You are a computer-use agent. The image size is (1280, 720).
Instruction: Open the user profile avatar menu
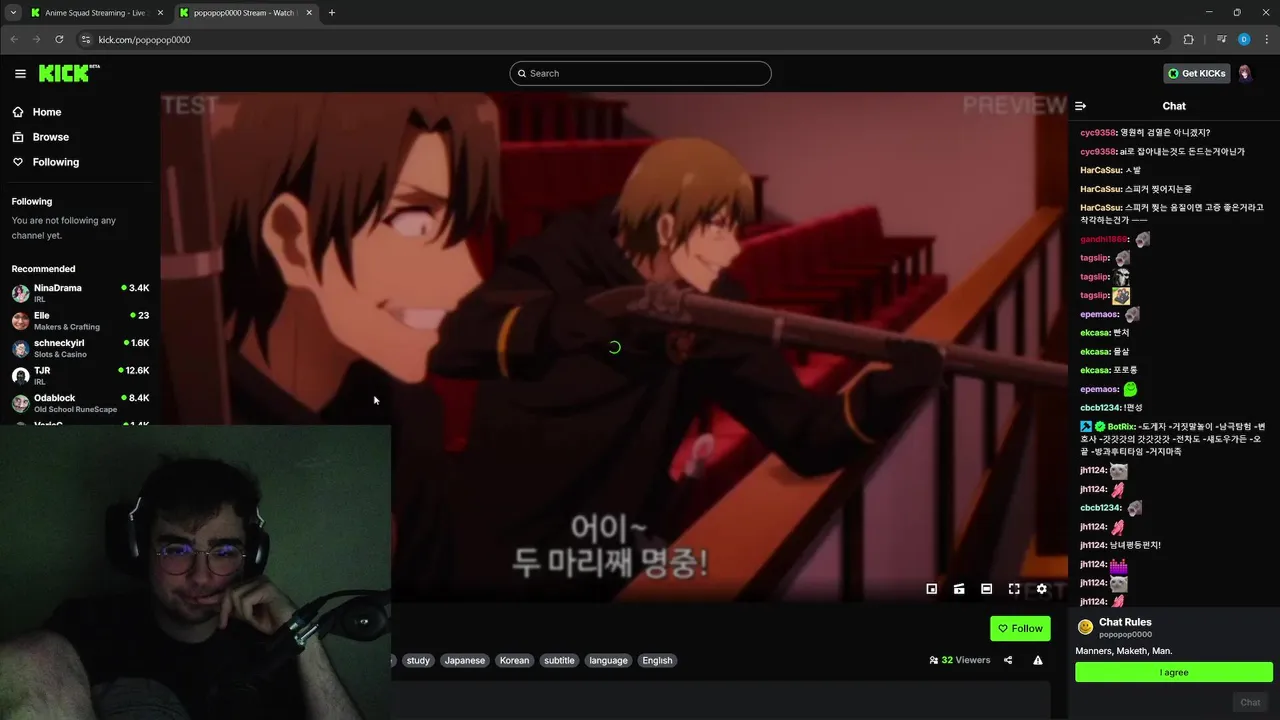tap(1246, 73)
